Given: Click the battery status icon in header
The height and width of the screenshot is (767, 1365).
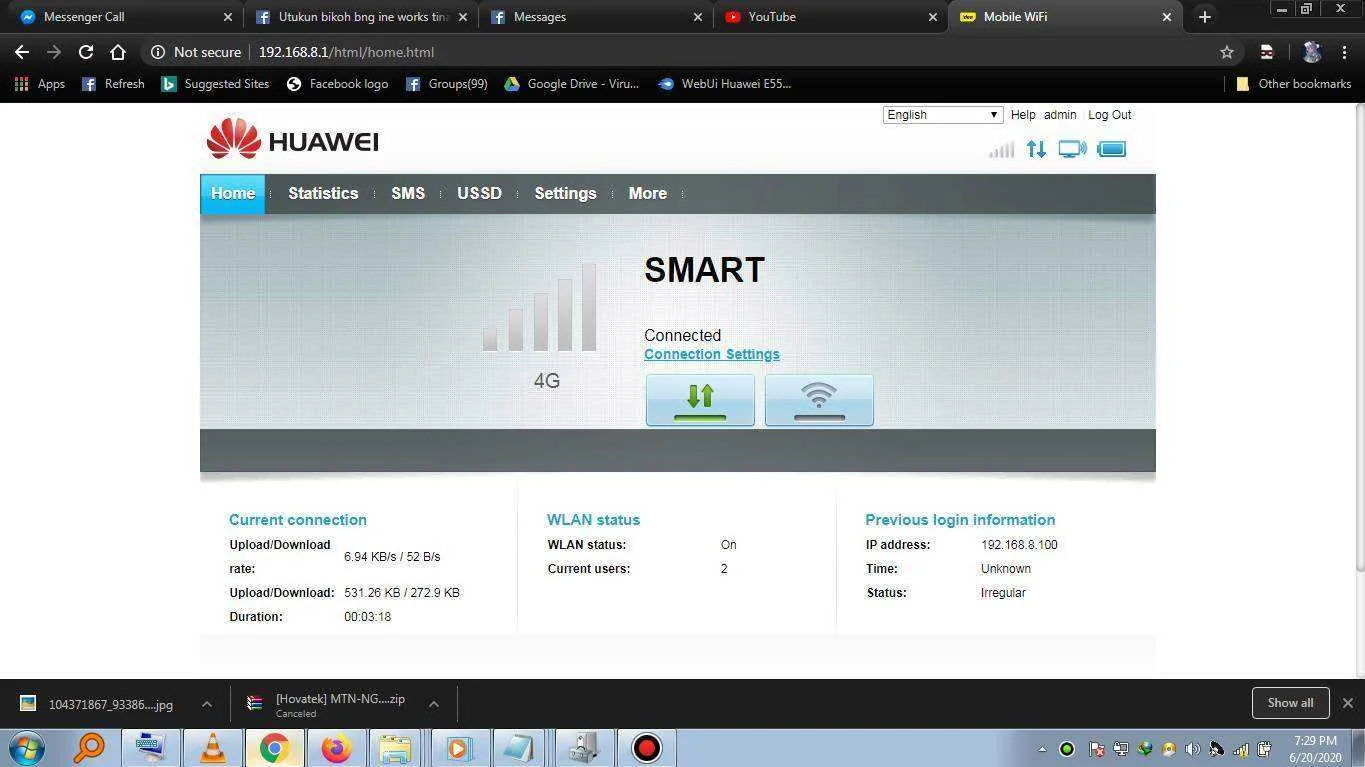Looking at the screenshot, I should tap(1111, 150).
